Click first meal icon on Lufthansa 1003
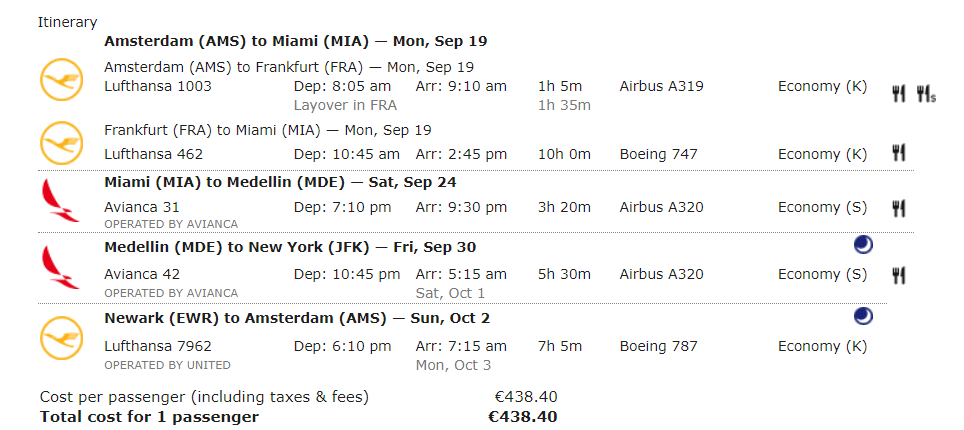The image size is (964, 430). [x=899, y=94]
